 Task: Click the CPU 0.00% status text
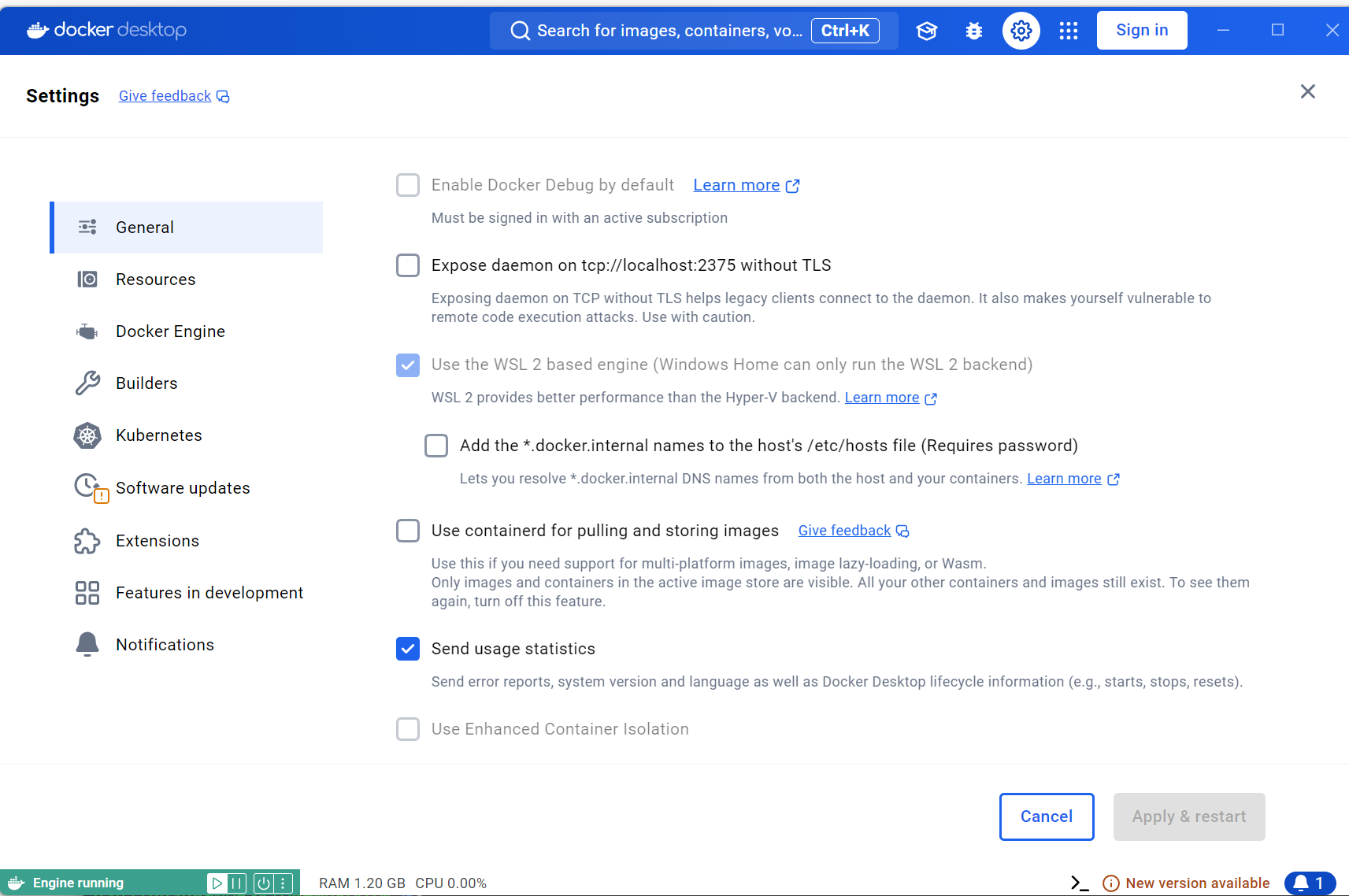[451, 883]
